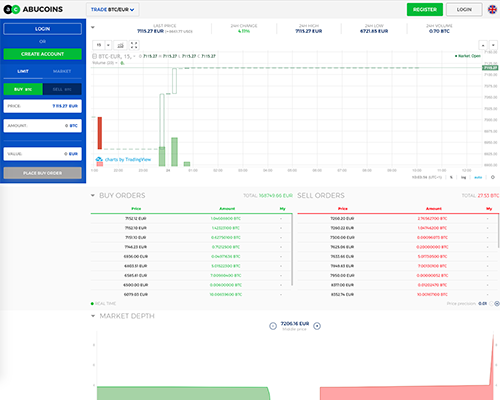
Task: Open the UK flag language selector
Action: click(x=492, y=10)
